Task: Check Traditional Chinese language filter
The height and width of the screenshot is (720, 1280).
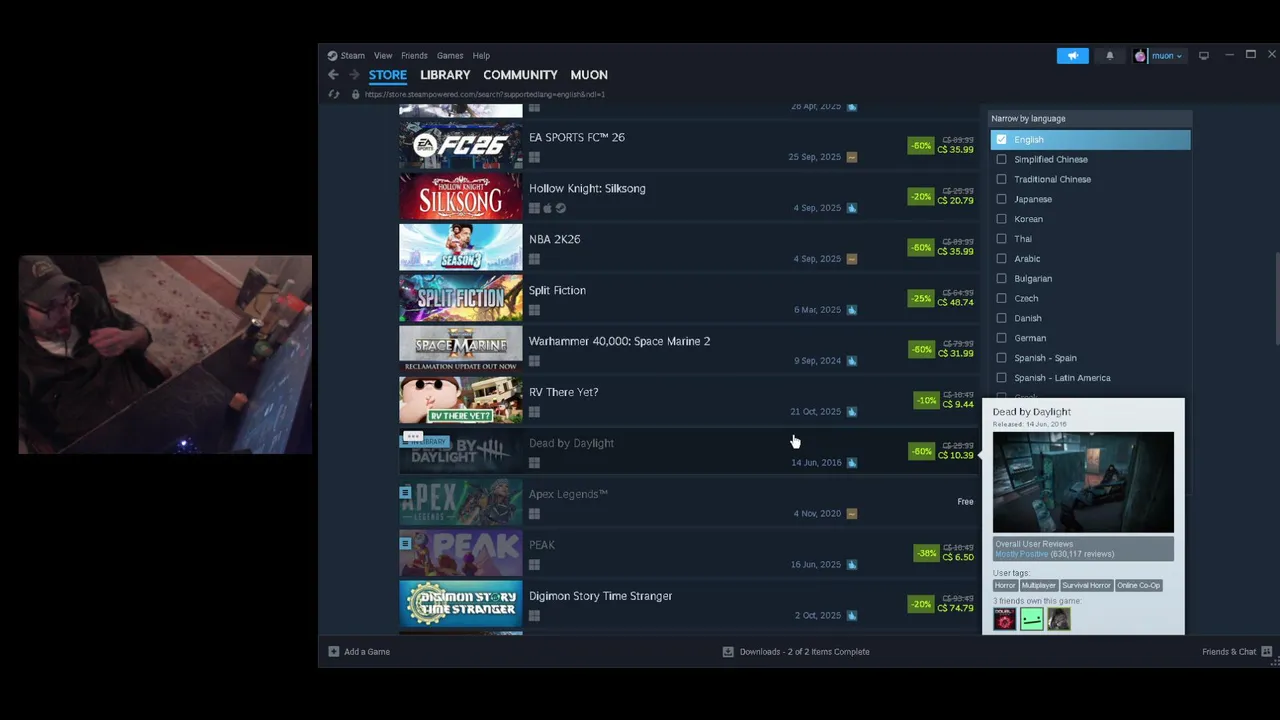Action: coord(1001,180)
